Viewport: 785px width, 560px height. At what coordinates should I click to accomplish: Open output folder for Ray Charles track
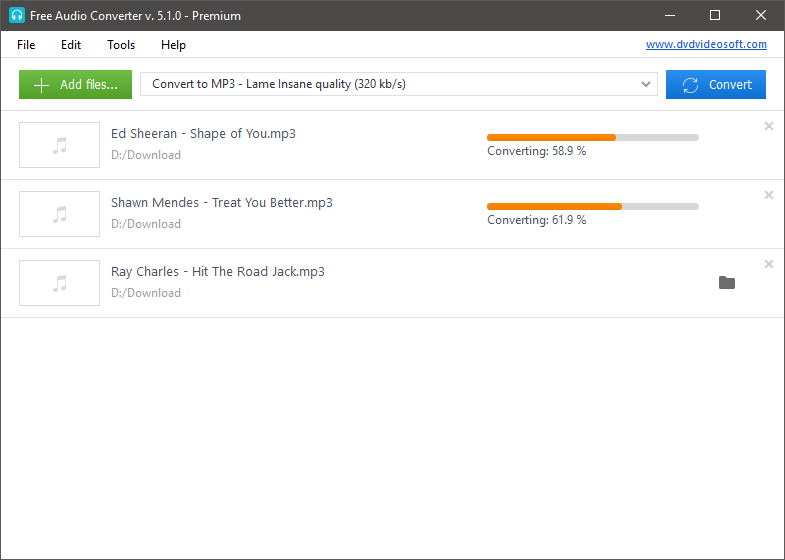tap(727, 283)
